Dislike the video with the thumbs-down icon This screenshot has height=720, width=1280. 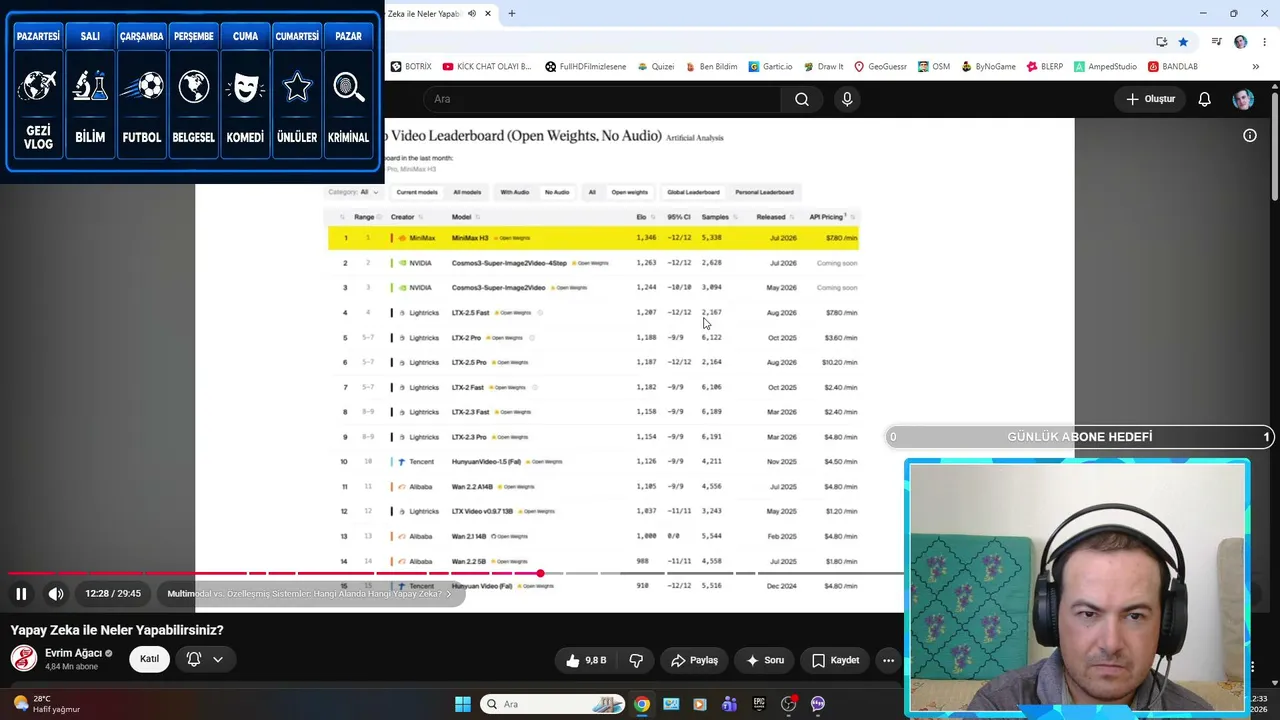pyautogui.click(x=636, y=660)
